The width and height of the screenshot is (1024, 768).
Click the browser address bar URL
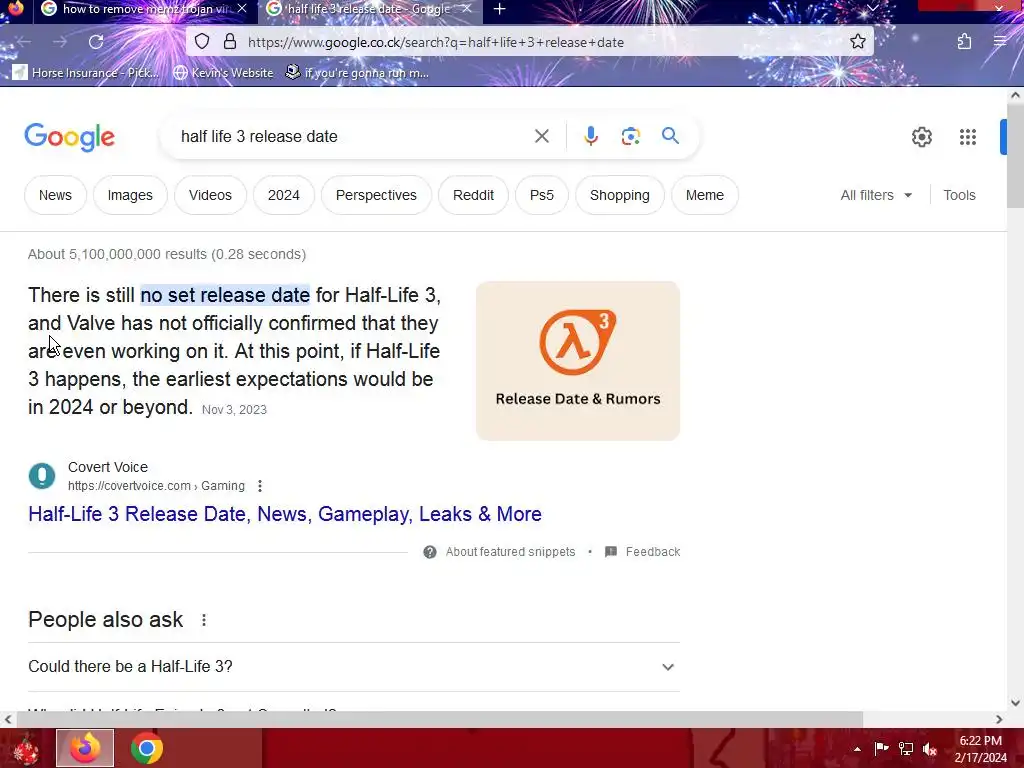[436, 42]
